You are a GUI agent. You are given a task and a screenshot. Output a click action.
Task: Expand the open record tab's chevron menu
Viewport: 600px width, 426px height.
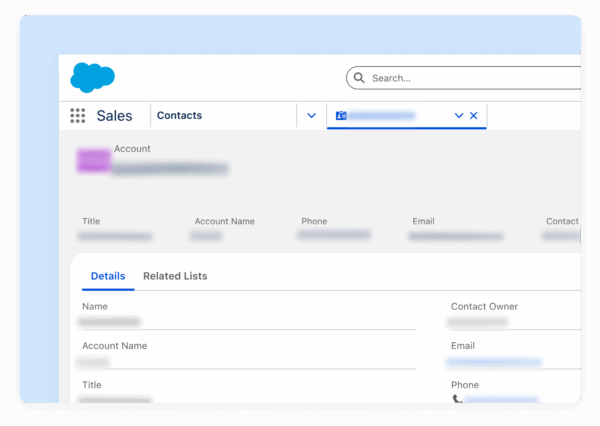(459, 115)
